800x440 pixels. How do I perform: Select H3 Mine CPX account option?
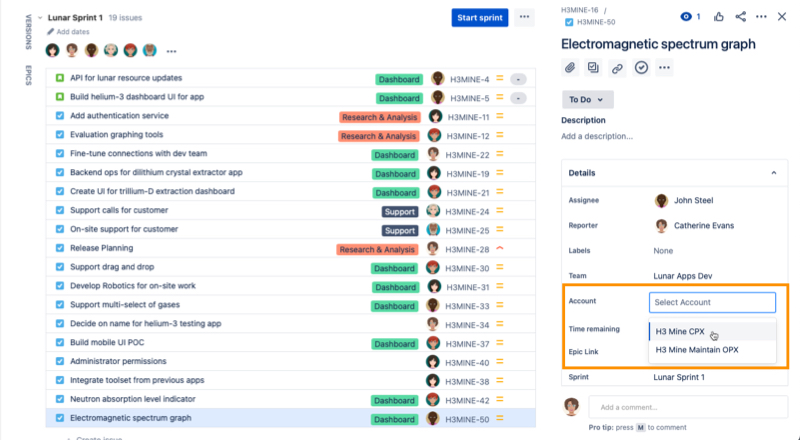click(680, 331)
